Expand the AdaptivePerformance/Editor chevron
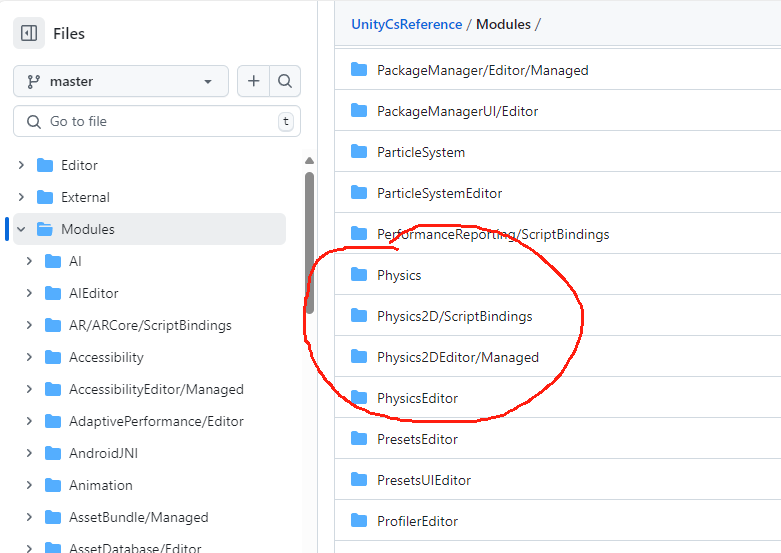Screen dimensions: 781x553 29,421
